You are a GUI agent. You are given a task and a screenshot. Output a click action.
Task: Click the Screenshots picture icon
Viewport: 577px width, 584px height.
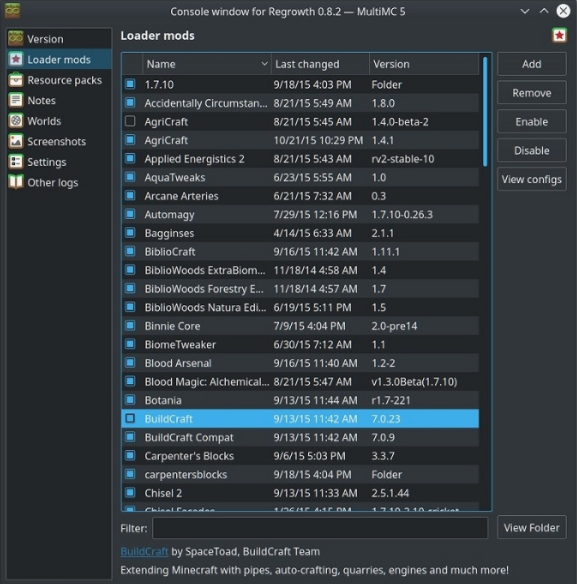coord(16,141)
